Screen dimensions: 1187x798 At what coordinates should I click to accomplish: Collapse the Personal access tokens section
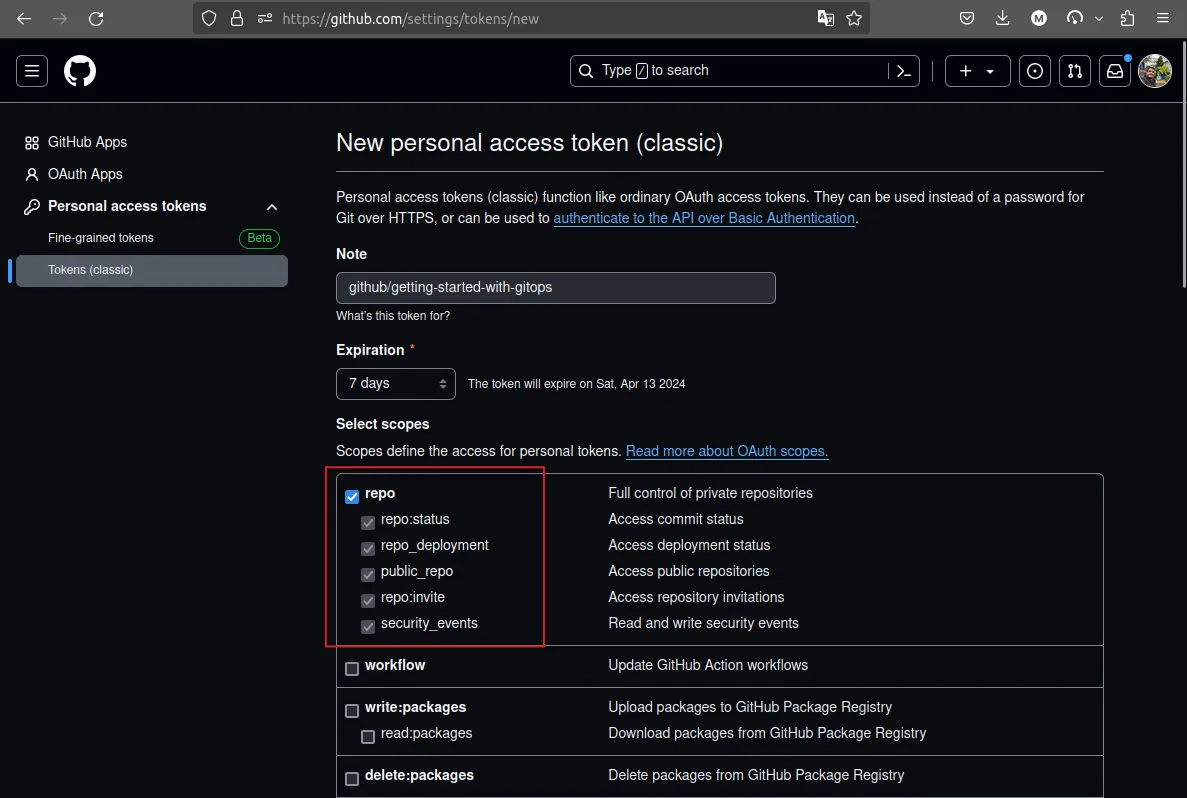[x=271, y=207]
